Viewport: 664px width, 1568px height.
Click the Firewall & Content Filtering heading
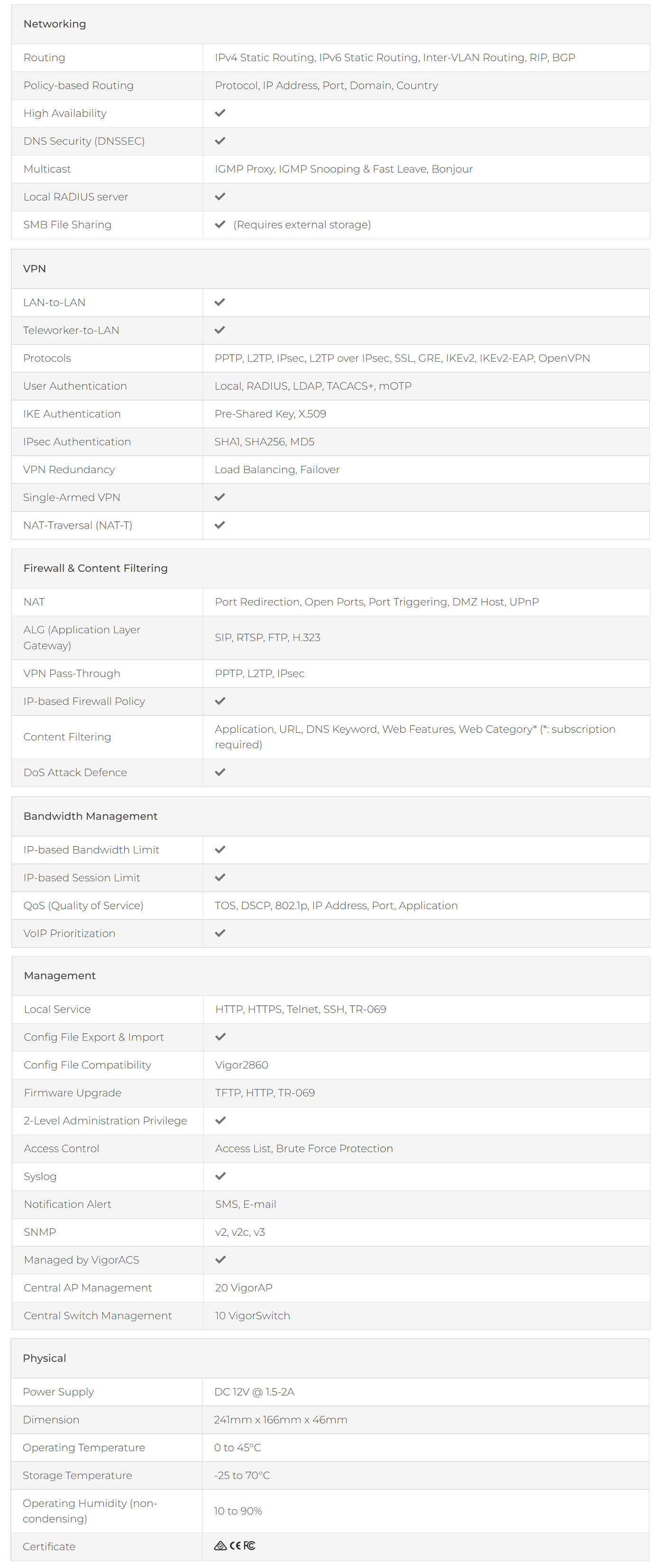[x=96, y=568]
